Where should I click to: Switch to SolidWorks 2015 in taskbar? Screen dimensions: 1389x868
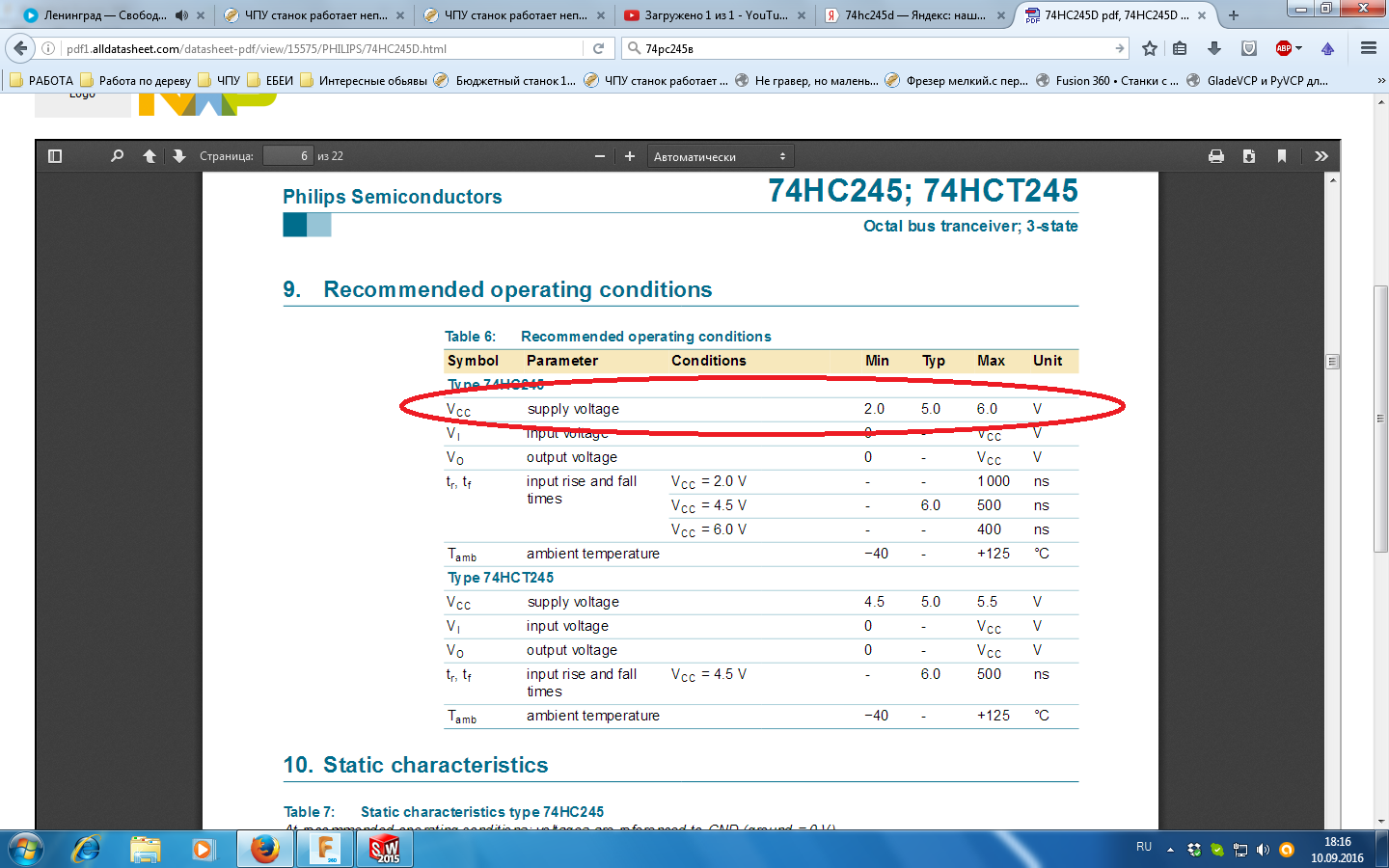[x=386, y=849]
